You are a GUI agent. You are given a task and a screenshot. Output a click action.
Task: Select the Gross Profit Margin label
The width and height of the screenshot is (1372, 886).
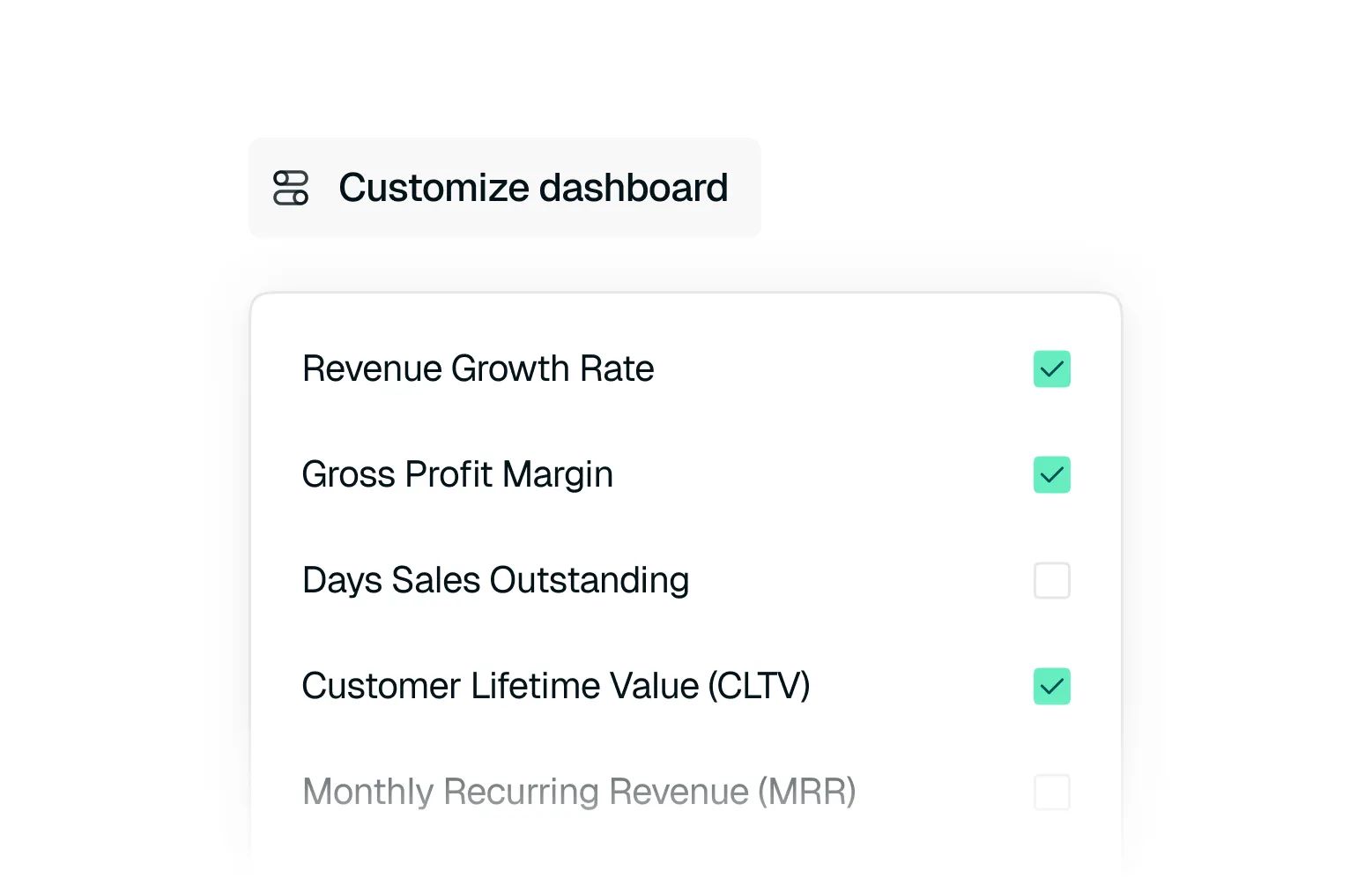457,475
